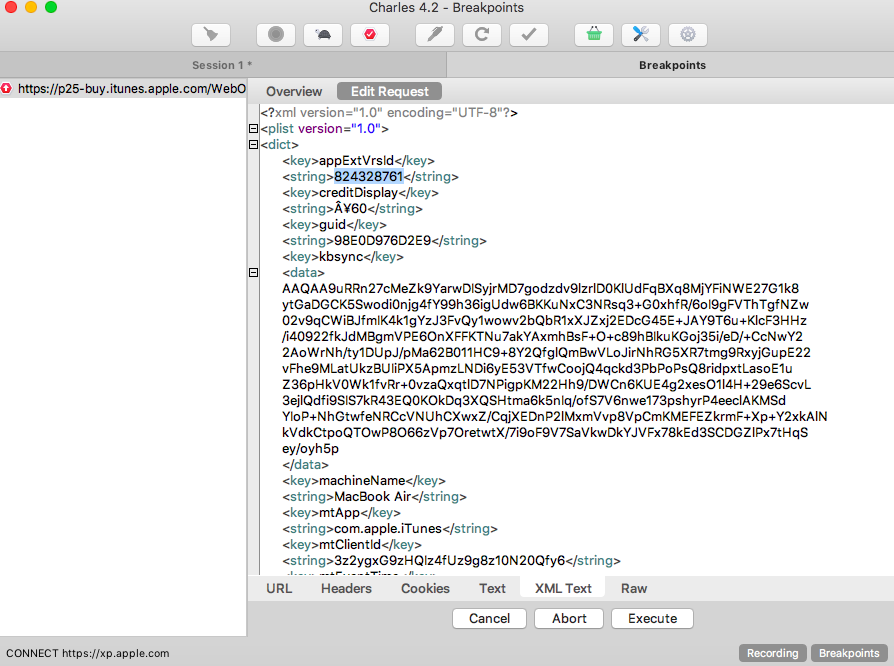Click the Repeat request circular arrow icon

482,35
